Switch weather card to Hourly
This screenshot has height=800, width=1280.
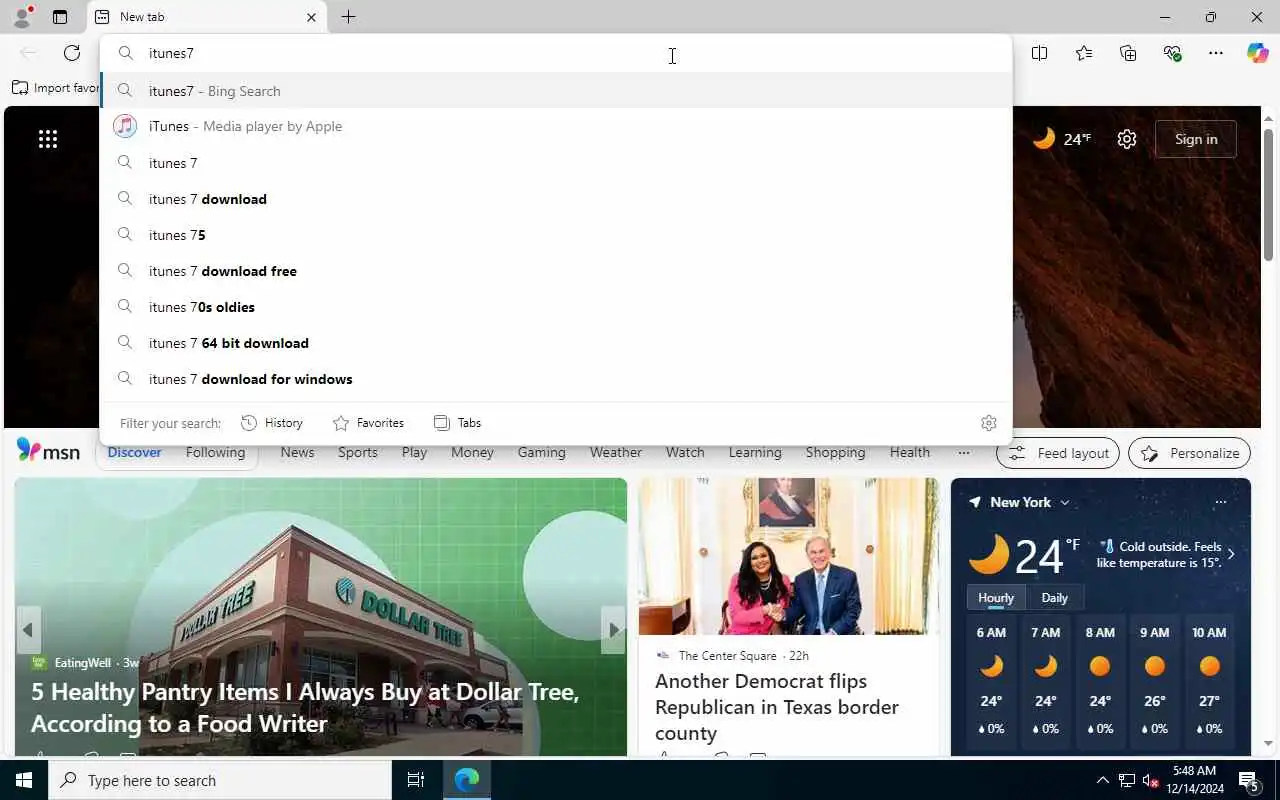coord(996,598)
